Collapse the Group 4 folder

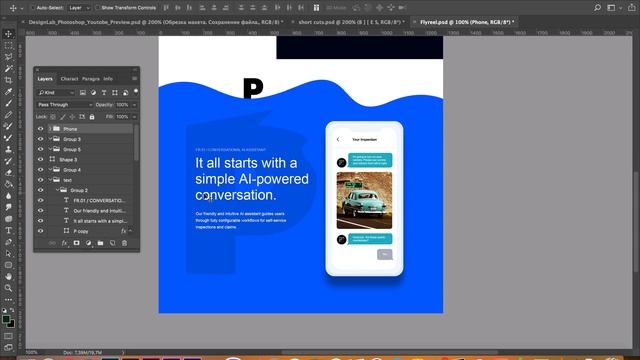[x=50, y=169]
